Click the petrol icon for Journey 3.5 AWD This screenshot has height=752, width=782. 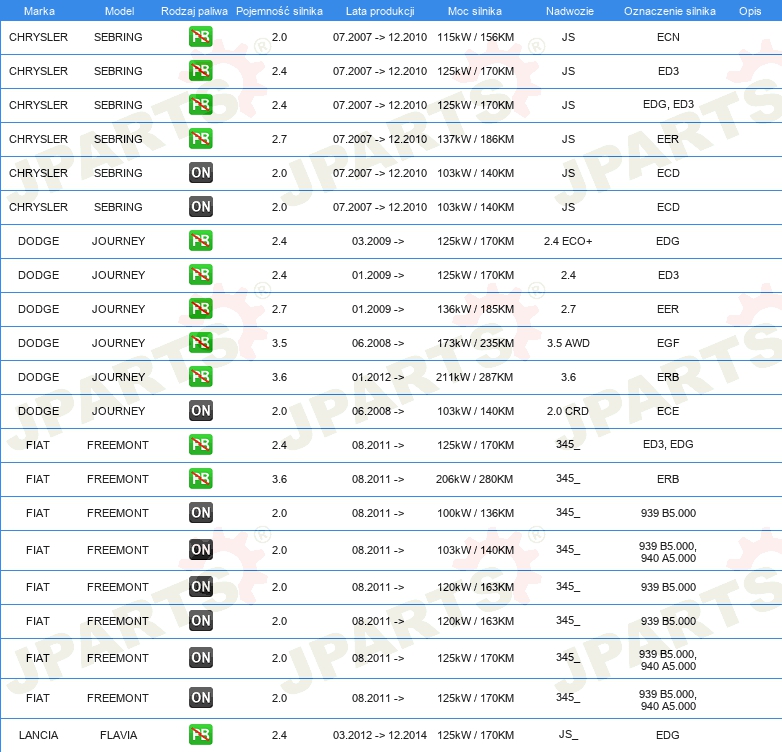(201, 343)
